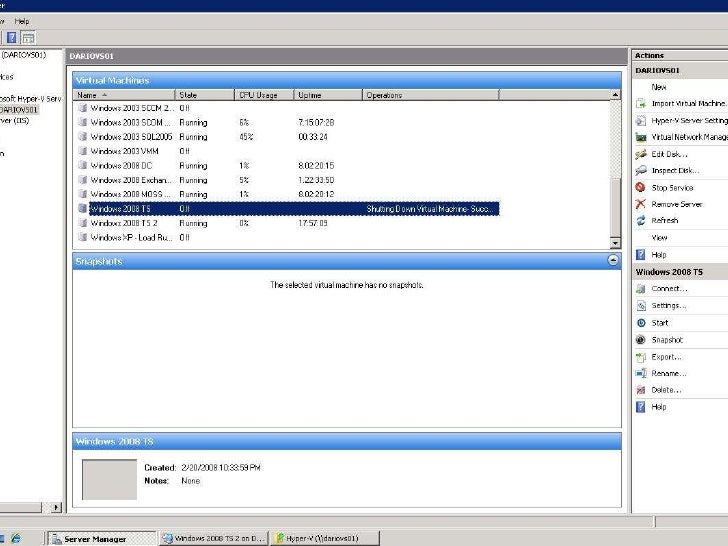The width and height of the screenshot is (728, 546).
Task: Click Start action link for Windows 2008 TS
Action: tap(660, 323)
